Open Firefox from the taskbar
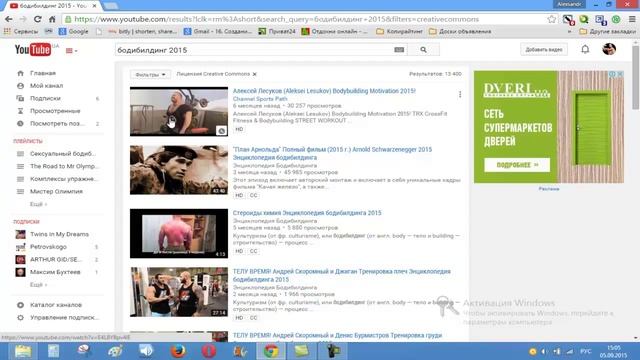This screenshot has width=640, height=360. [178, 351]
